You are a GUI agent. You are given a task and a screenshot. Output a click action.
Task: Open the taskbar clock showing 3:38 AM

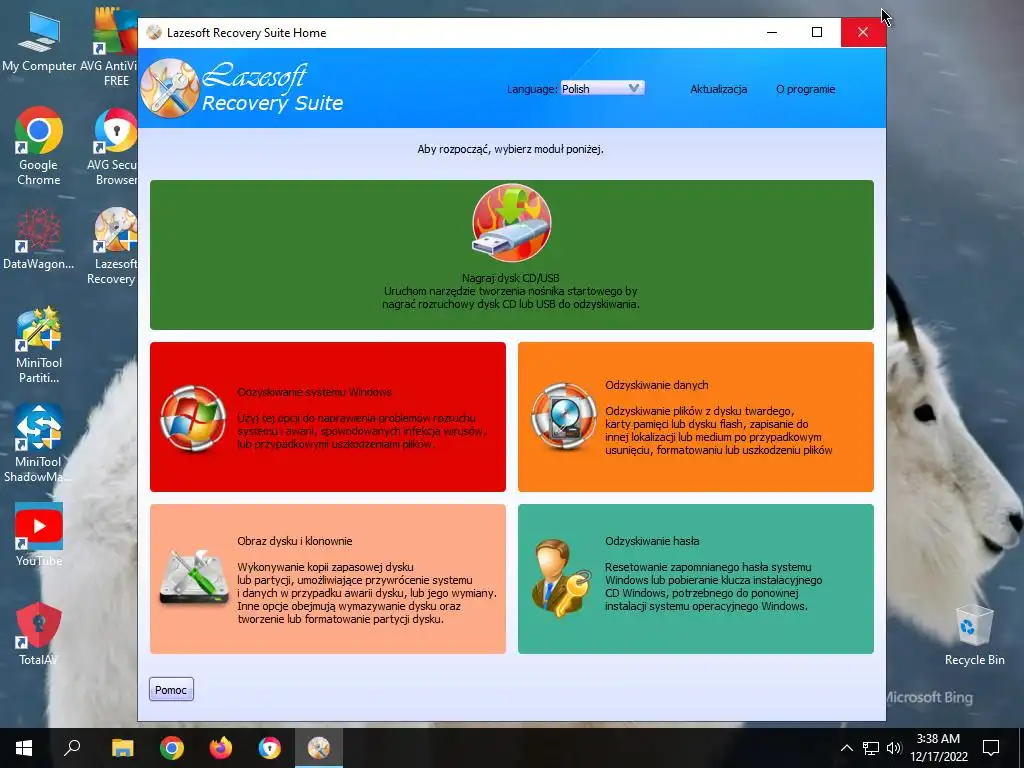pyautogui.click(x=938, y=748)
